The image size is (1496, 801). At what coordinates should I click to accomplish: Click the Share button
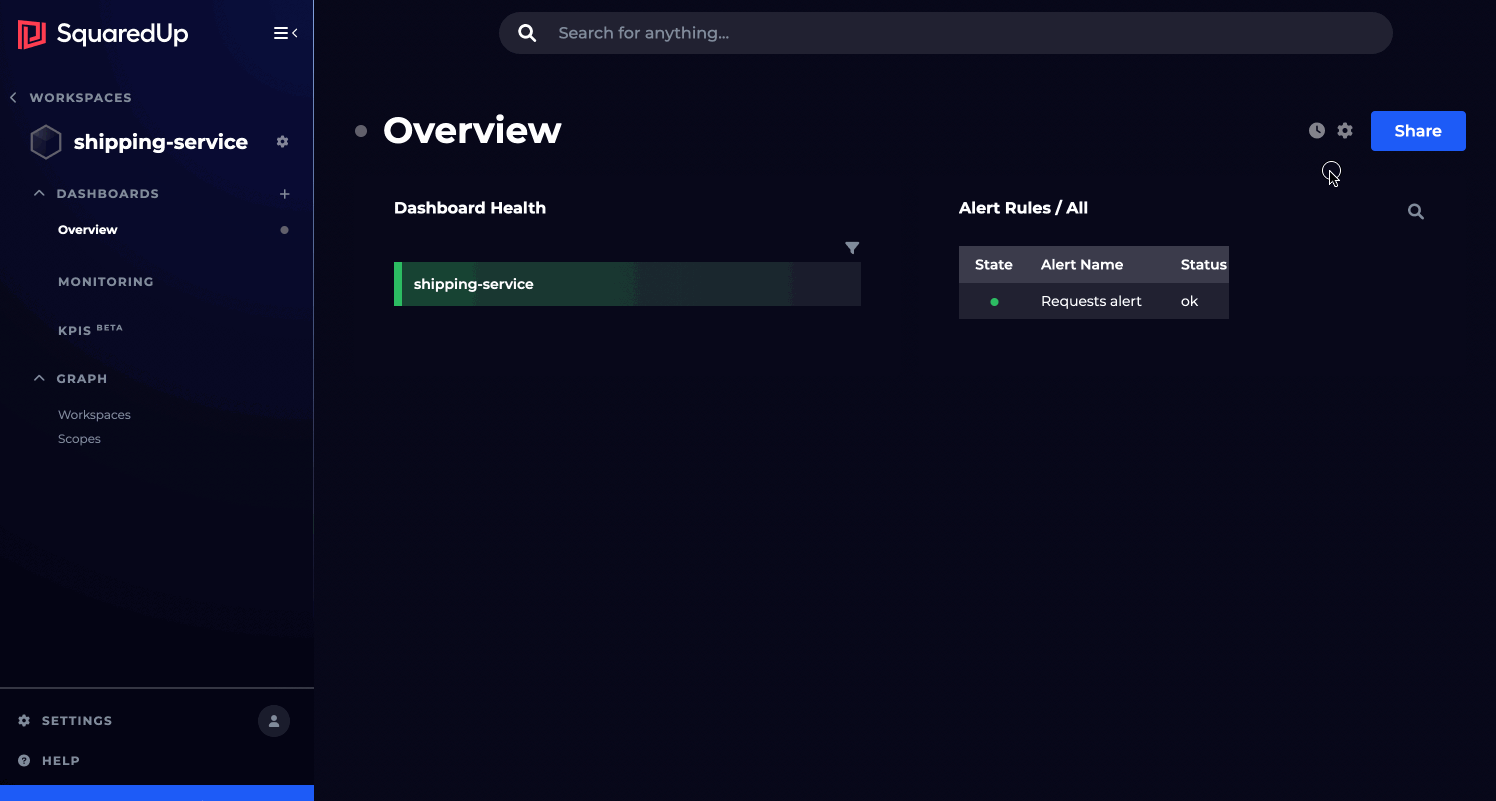pyautogui.click(x=1417, y=130)
